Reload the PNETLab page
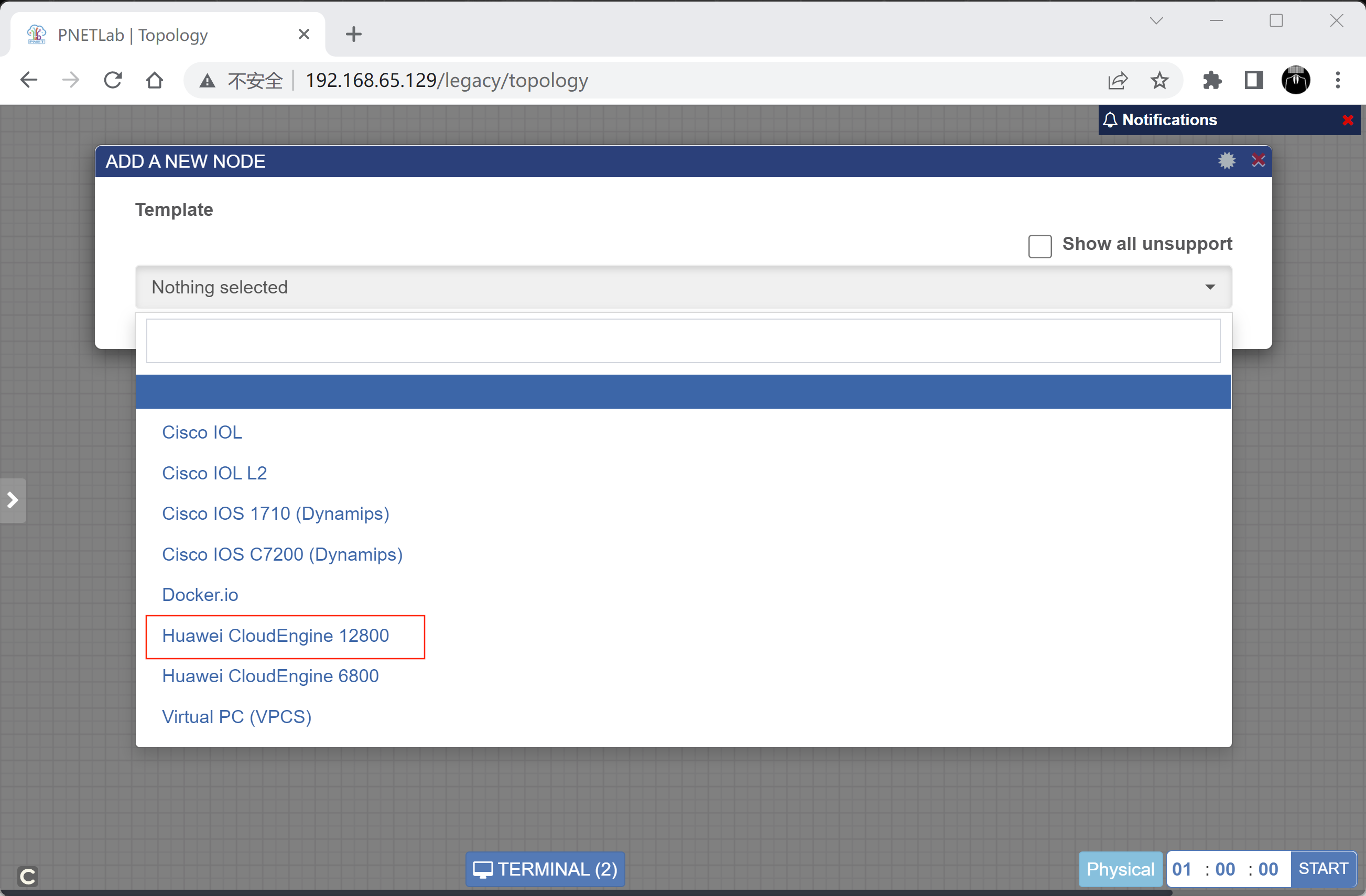The width and height of the screenshot is (1366, 896). pyautogui.click(x=113, y=80)
